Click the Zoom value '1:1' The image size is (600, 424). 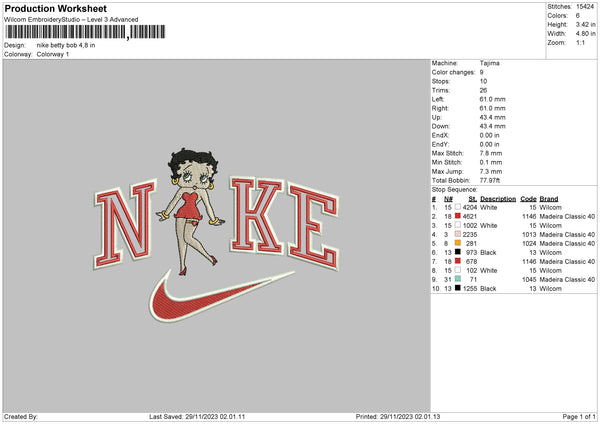(x=580, y=43)
